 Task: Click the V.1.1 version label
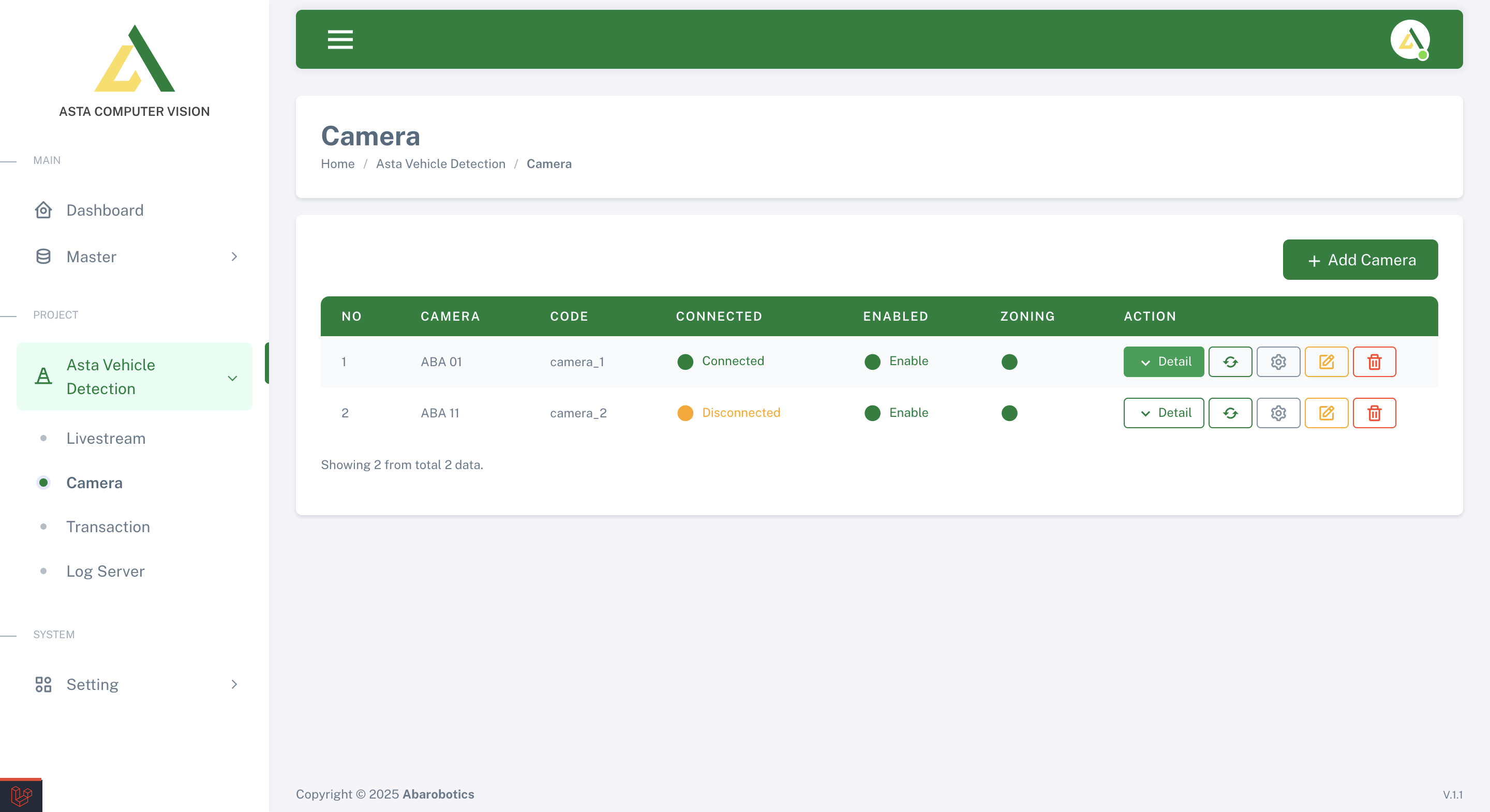1452,794
